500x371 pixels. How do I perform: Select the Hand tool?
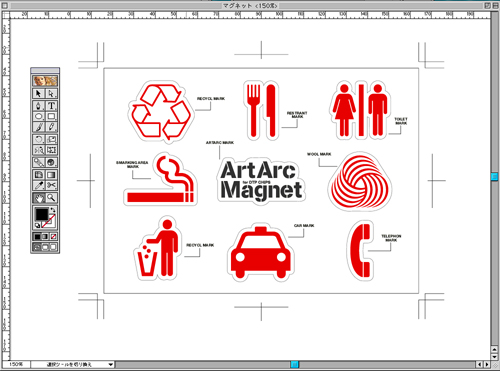pyautogui.click(x=39, y=198)
